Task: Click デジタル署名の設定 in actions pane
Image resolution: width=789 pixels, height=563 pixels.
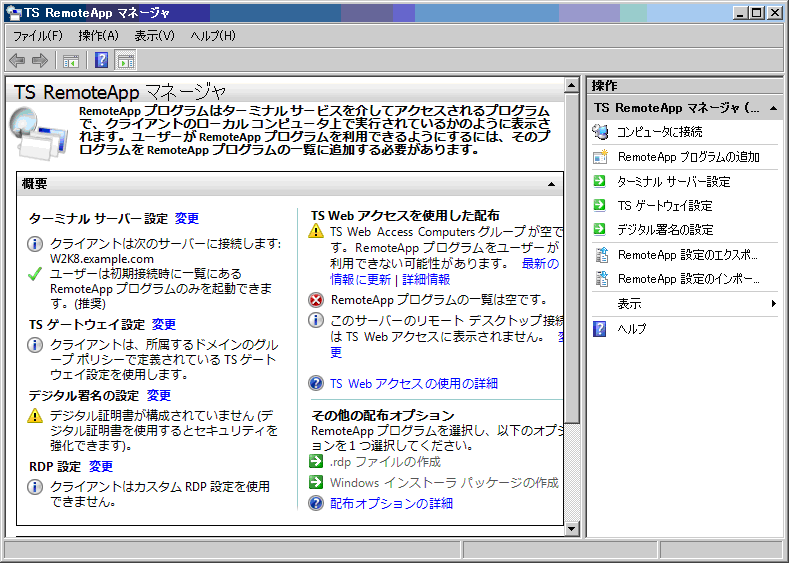Action: (665, 230)
